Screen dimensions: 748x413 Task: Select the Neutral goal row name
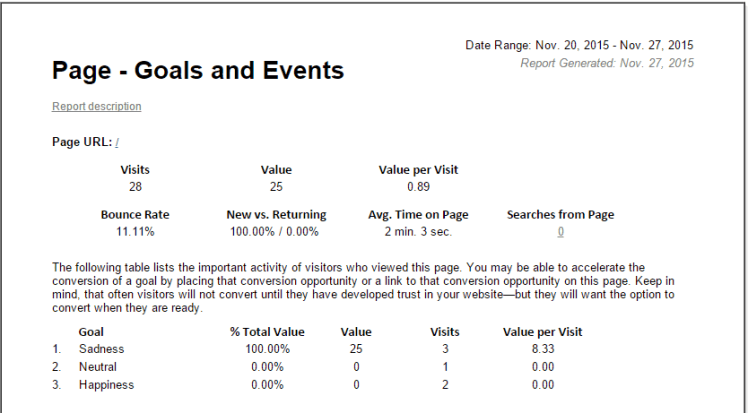98,367
